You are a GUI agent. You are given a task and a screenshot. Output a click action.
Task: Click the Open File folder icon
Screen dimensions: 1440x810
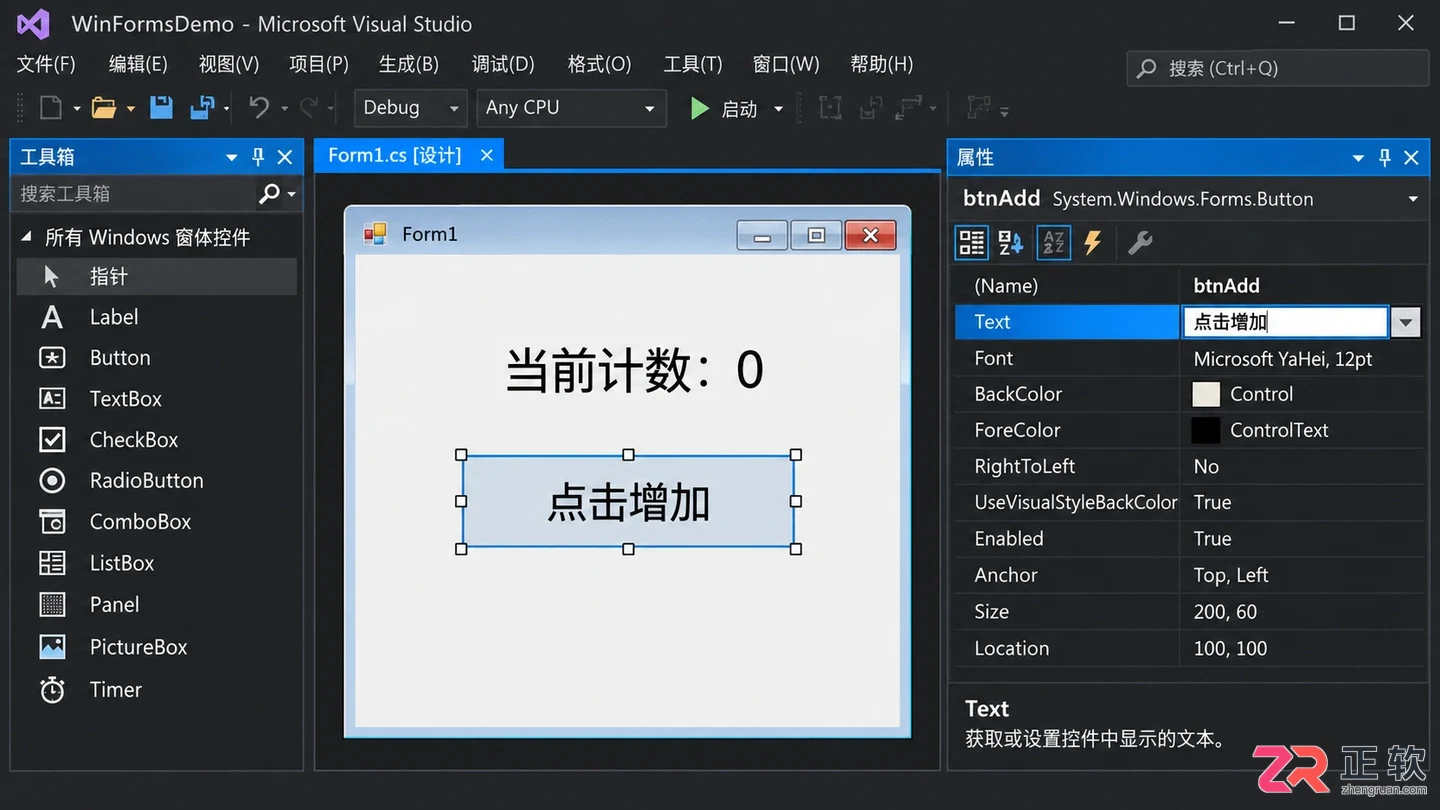click(x=104, y=108)
